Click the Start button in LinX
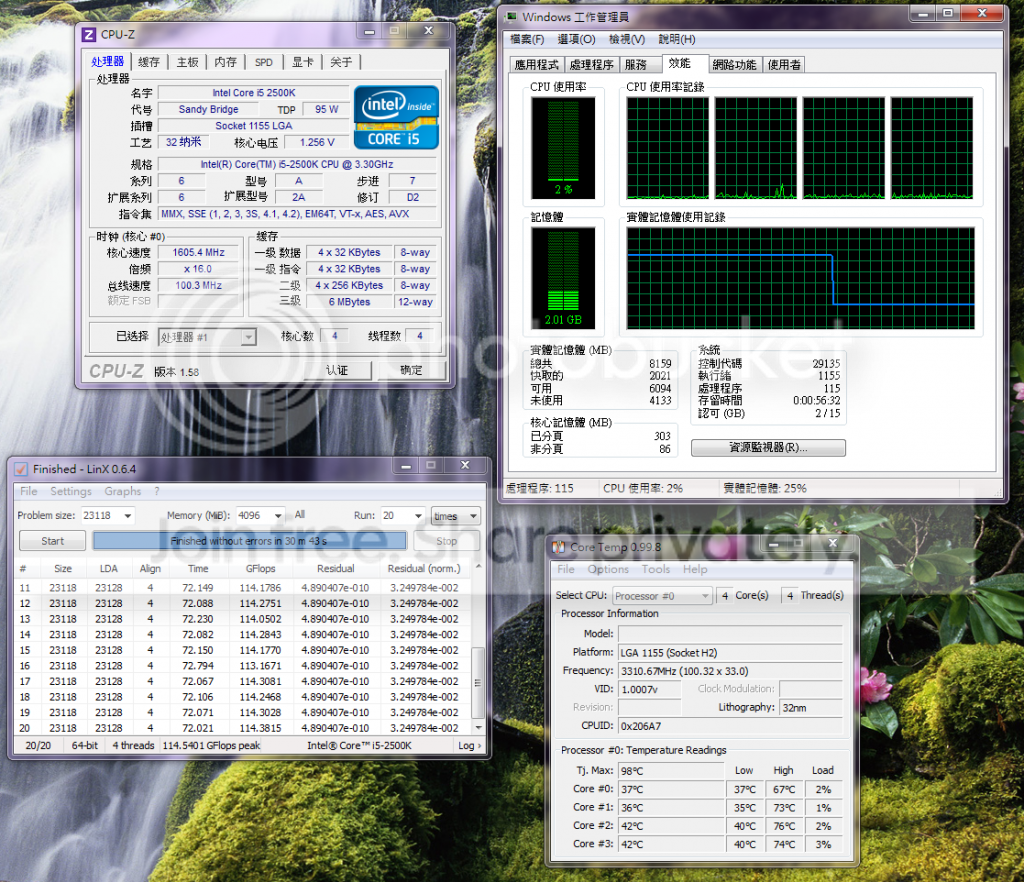 [52, 541]
